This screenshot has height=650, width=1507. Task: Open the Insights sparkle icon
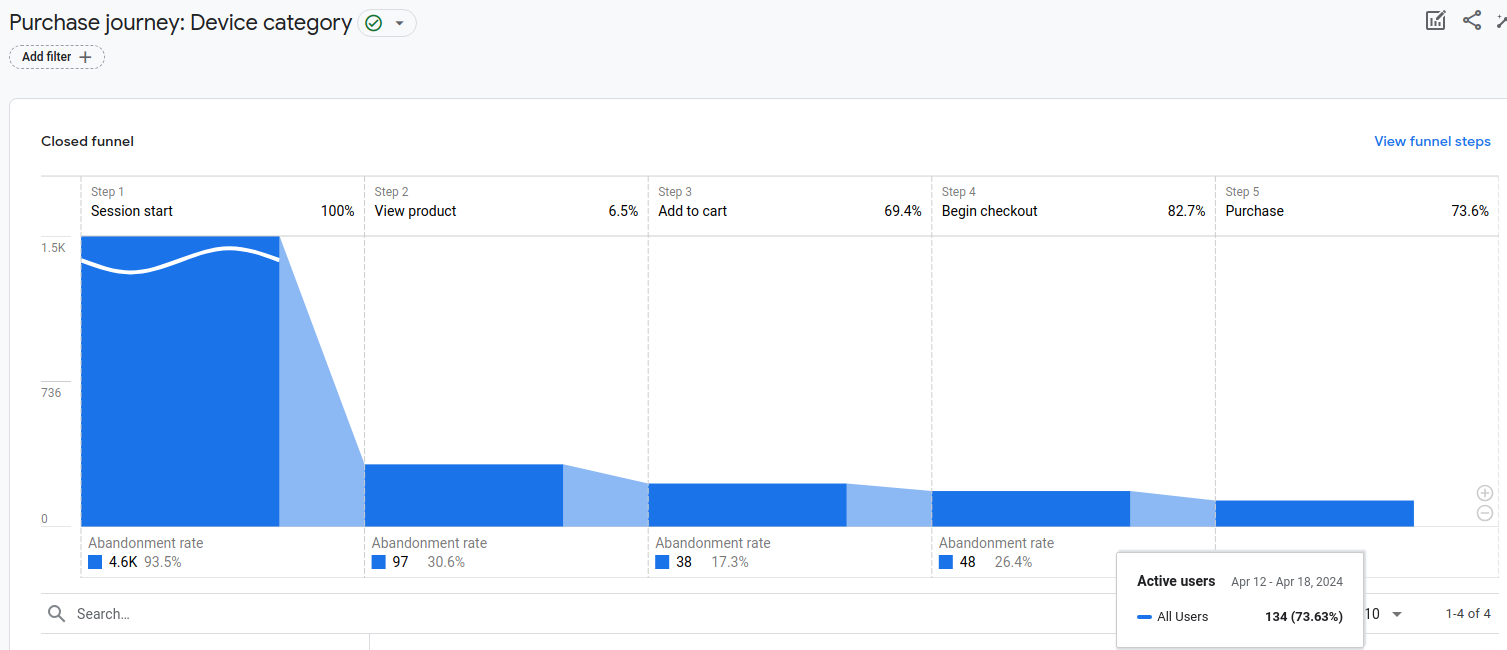pyautogui.click(x=1501, y=20)
